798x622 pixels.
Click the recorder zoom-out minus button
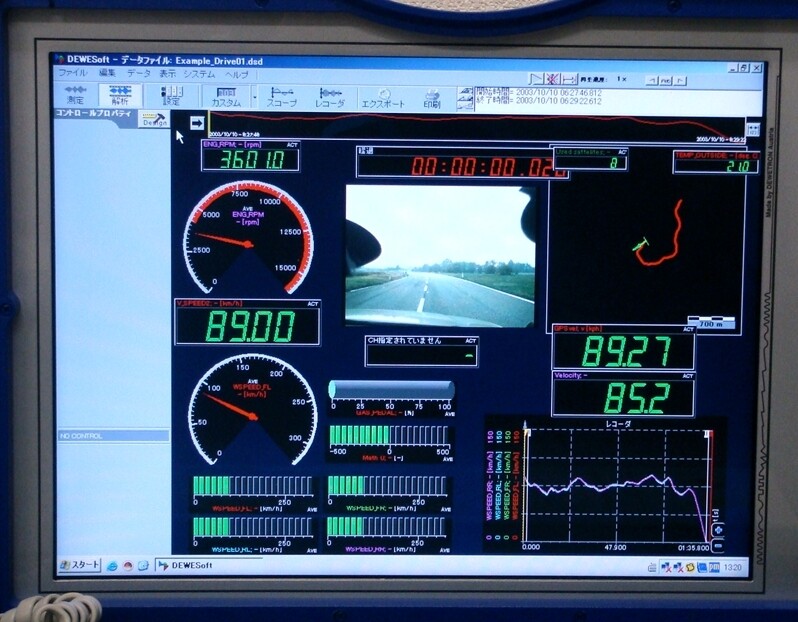point(718,546)
